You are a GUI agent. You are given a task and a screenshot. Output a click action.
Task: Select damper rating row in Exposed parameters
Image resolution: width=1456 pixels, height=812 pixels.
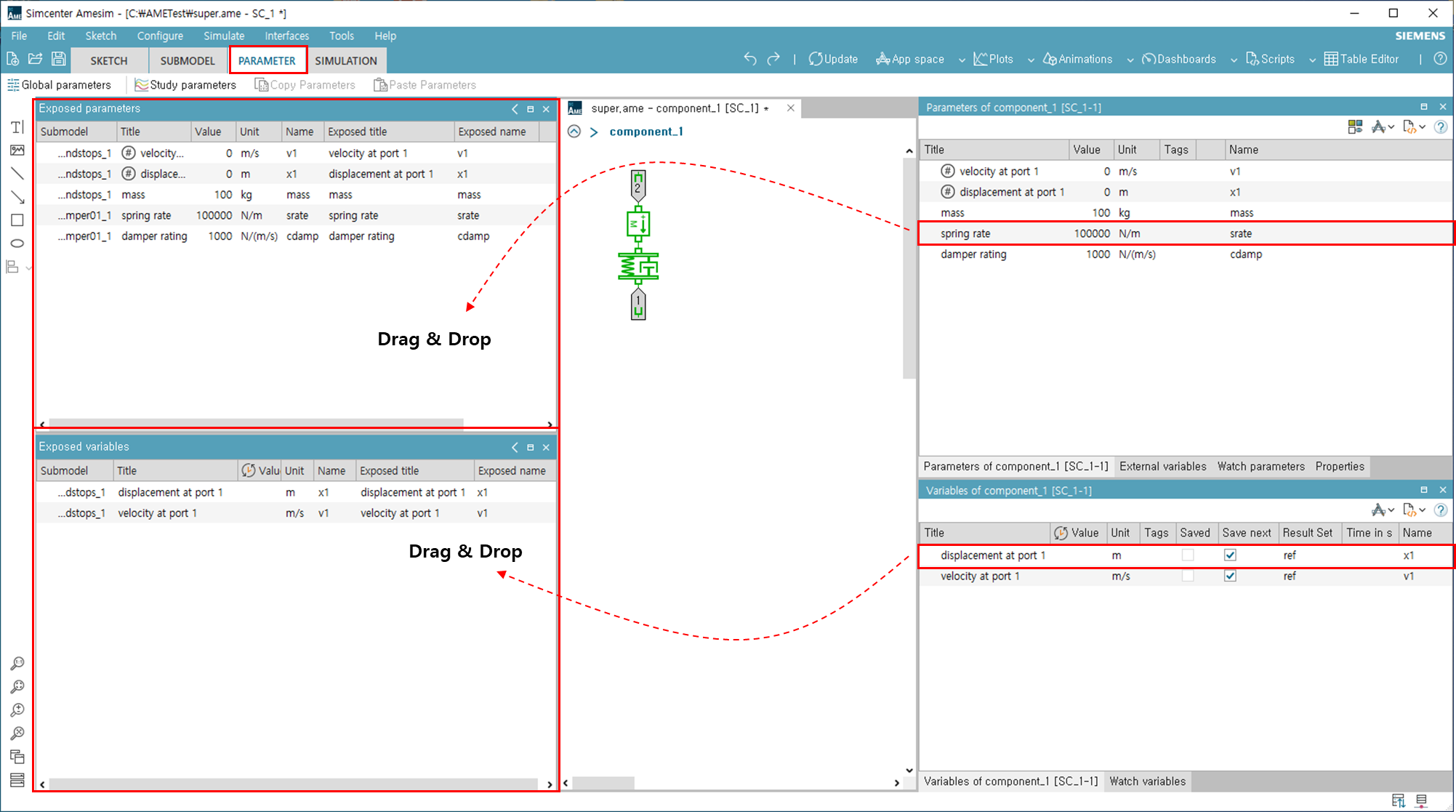[x=296, y=236]
